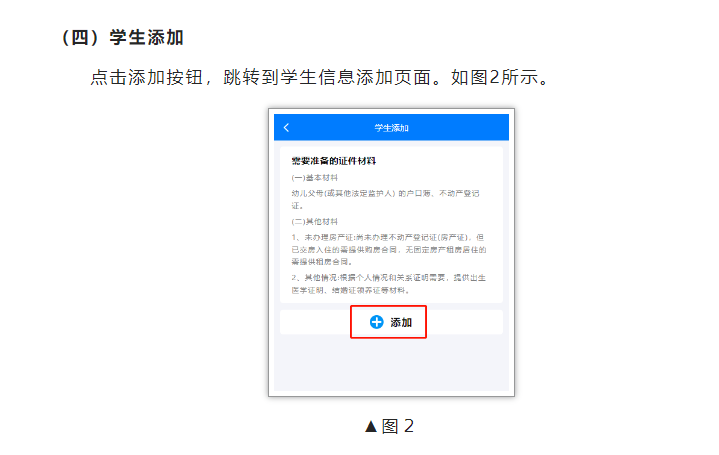
Task: Click item 1 未办理房产证 paragraph
Action: point(389,250)
